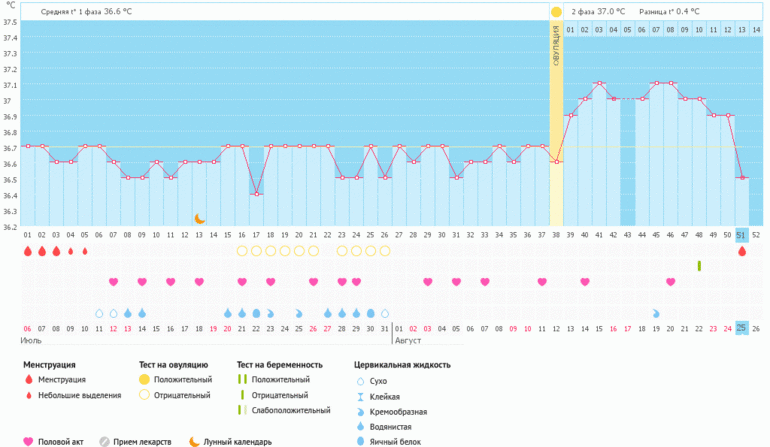Click the Положительный ovulation test legend circle

coord(144,379)
